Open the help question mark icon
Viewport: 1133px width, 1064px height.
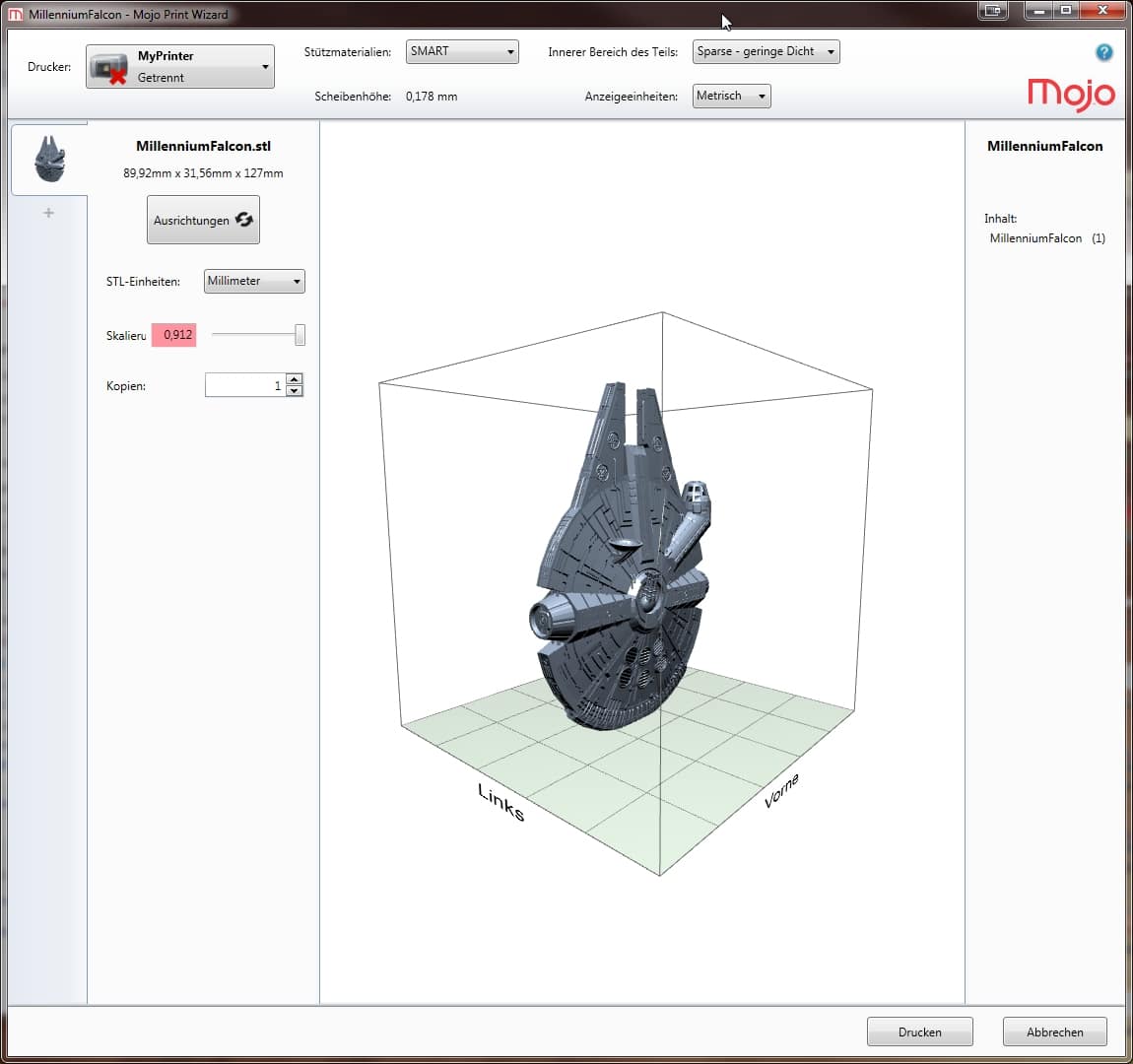point(1103,52)
